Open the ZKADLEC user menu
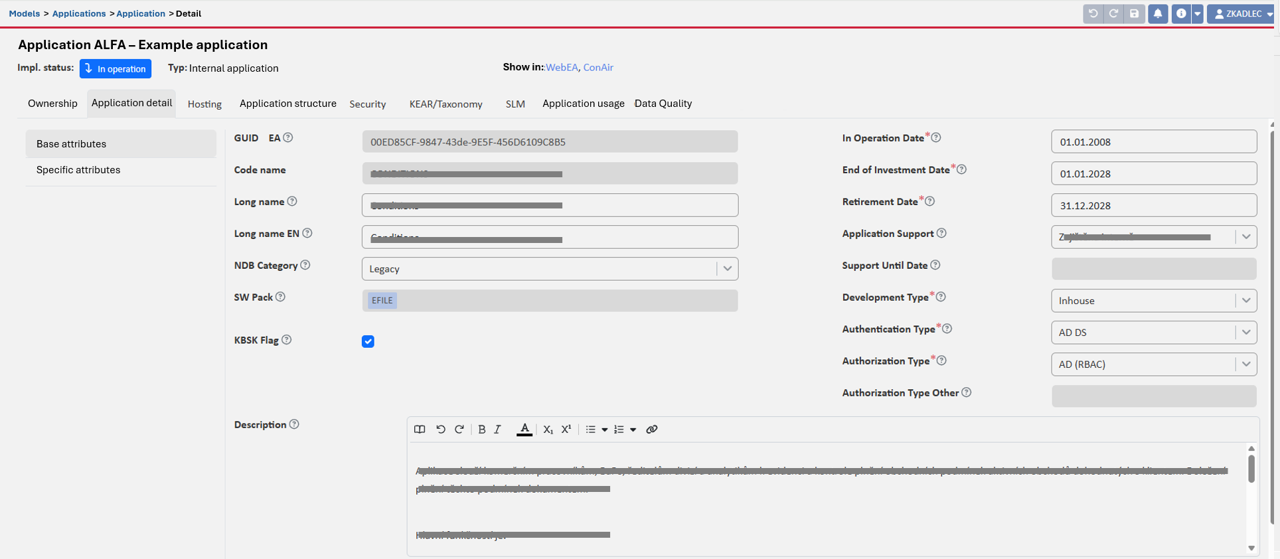The height and width of the screenshot is (559, 1280). tap(1242, 14)
